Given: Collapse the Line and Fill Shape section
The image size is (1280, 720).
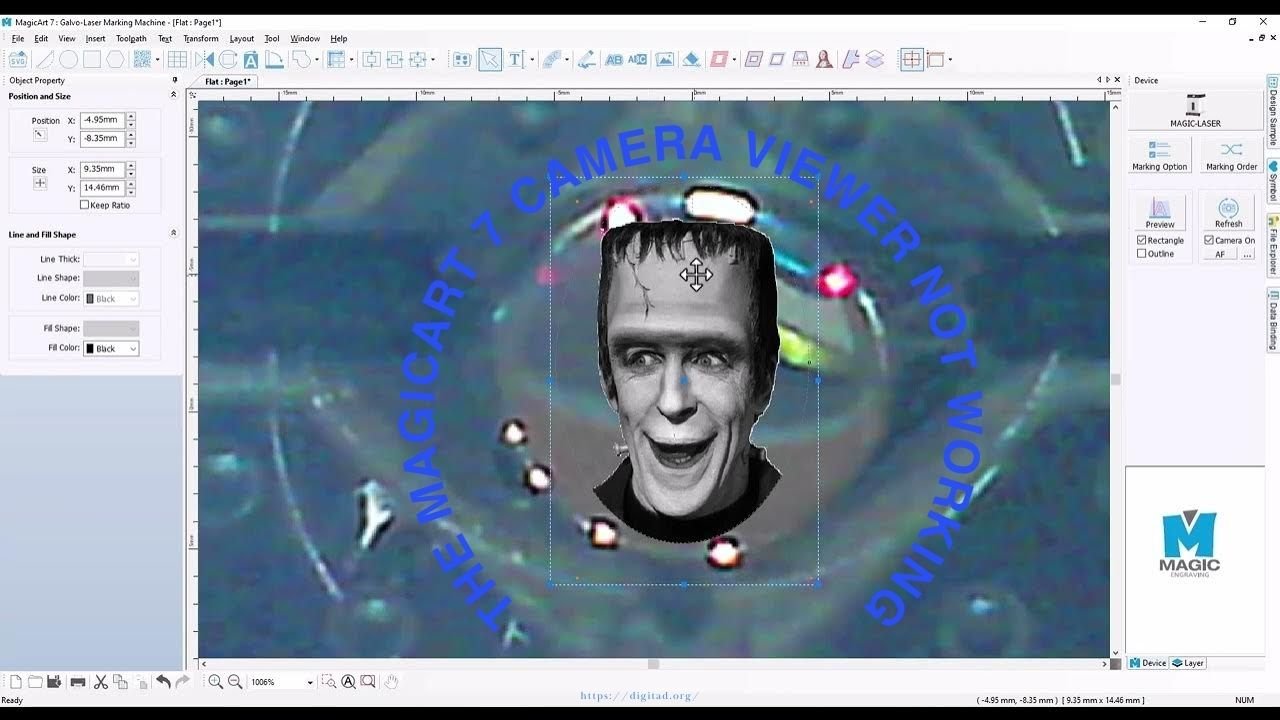Looking at the screenshot, I should [x=174, y=234].
